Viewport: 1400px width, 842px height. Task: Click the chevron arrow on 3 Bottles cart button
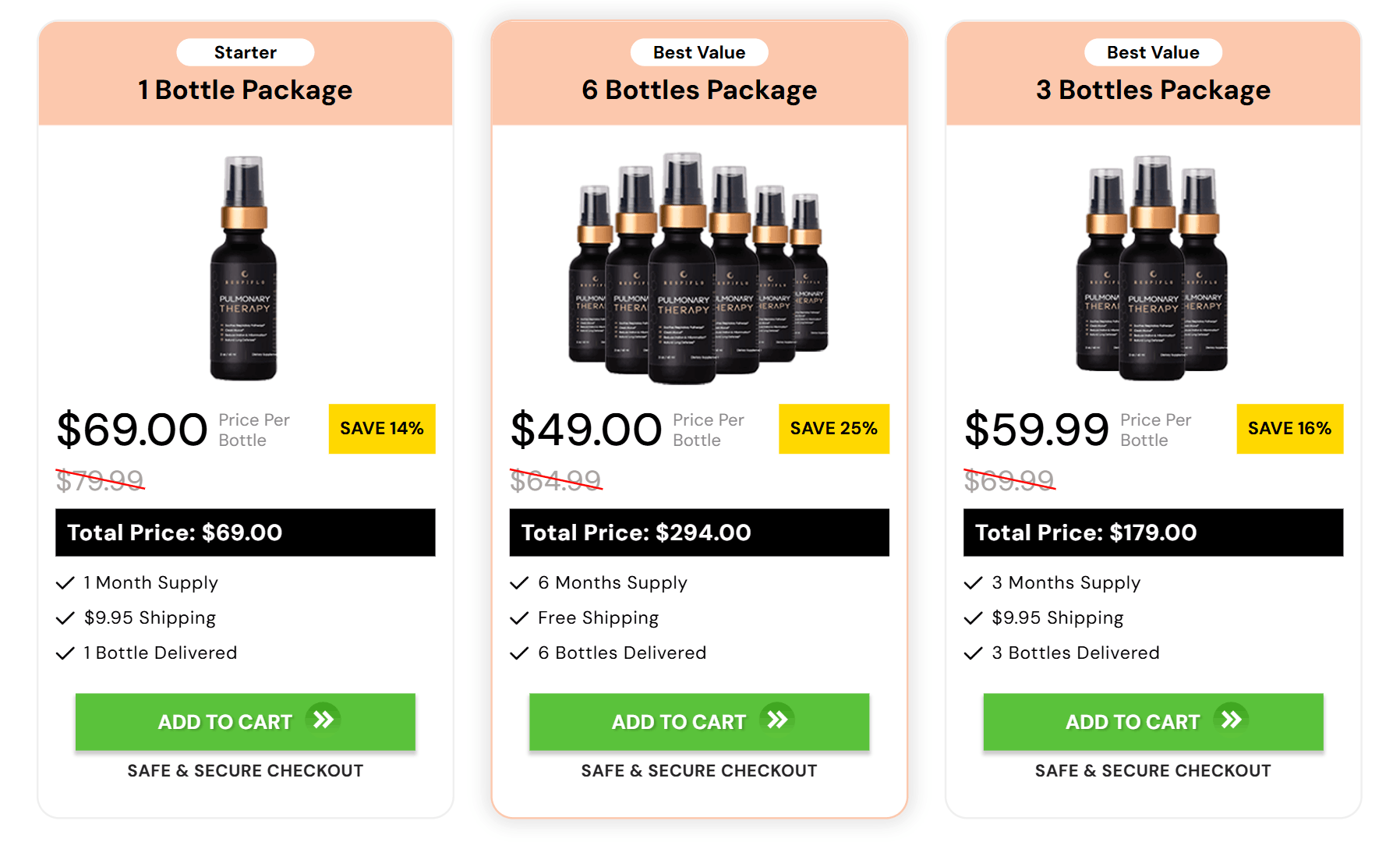pyautogui.click(x=1232, y=721)
